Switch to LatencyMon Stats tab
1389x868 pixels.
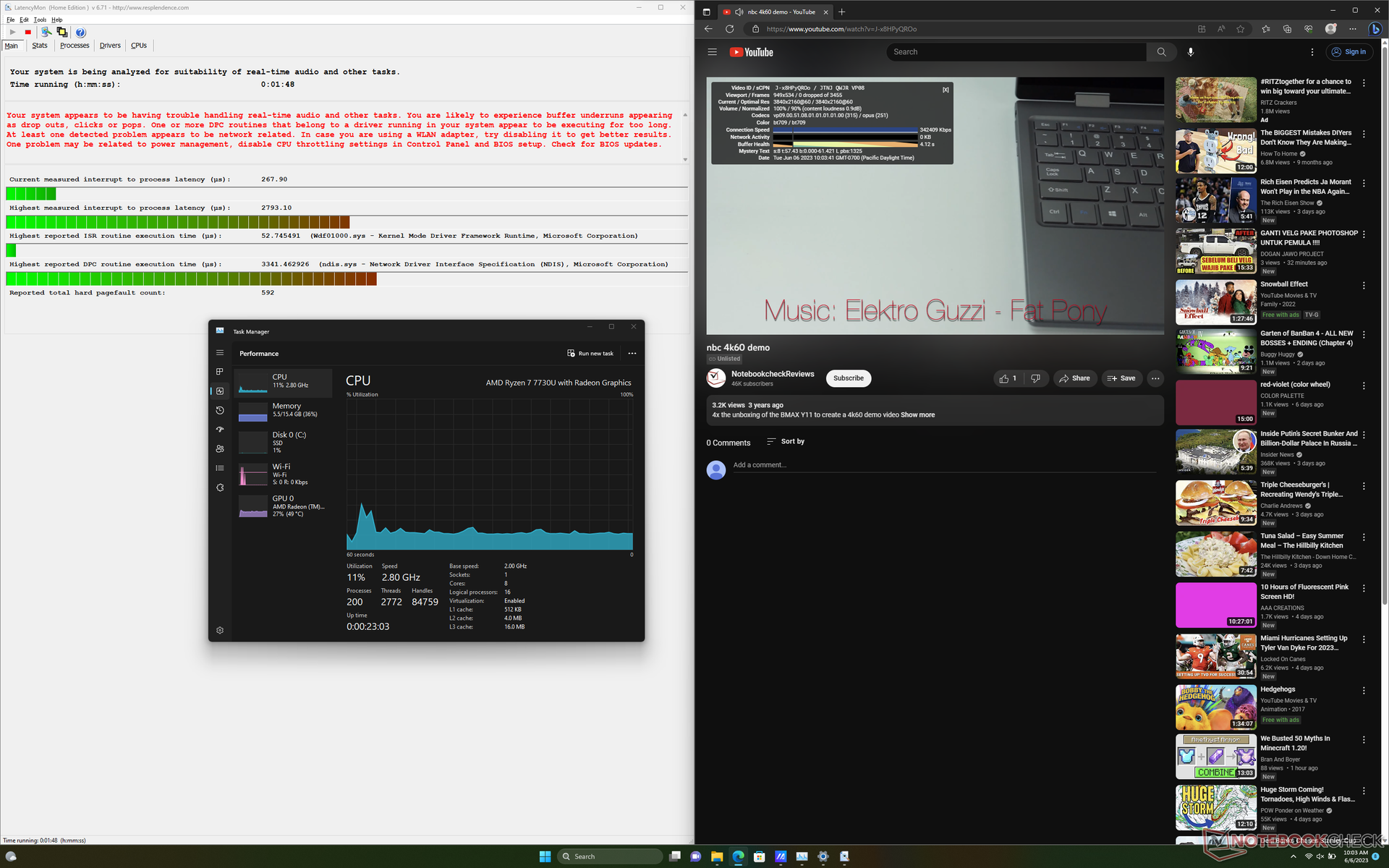(x=40, y=46)
